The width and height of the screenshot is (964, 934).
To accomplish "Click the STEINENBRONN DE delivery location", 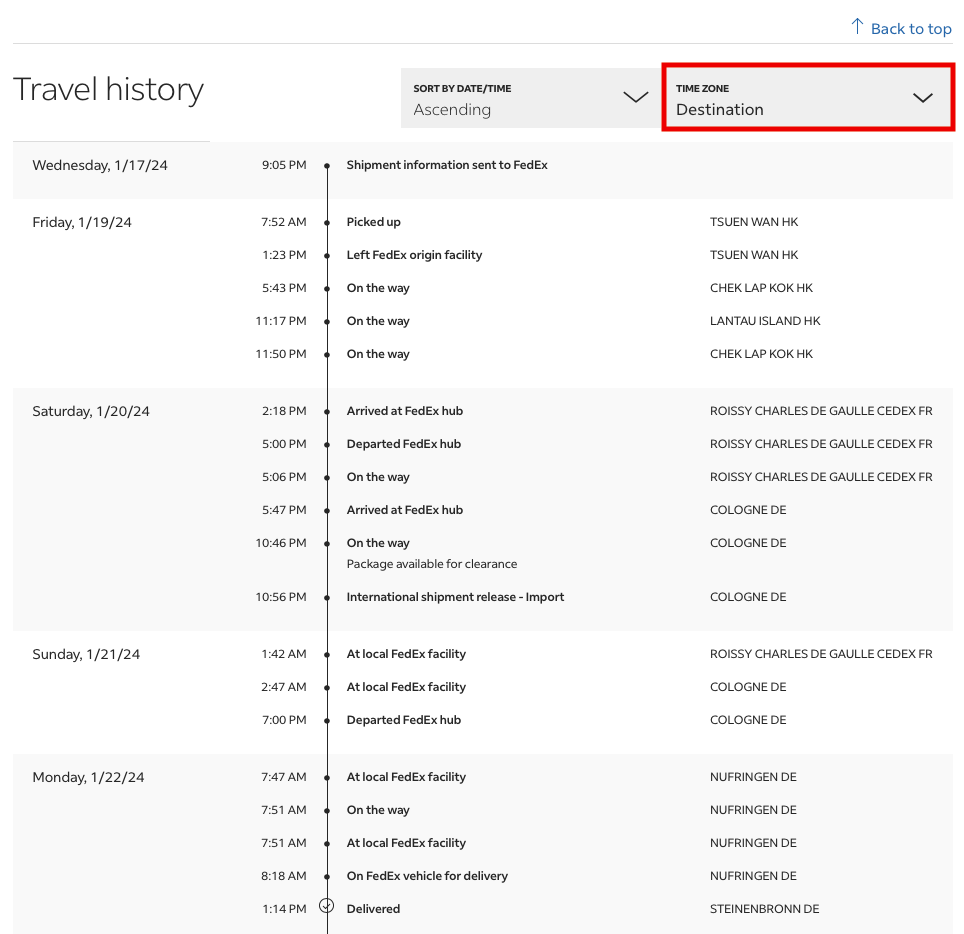I will tap(764, 909).
